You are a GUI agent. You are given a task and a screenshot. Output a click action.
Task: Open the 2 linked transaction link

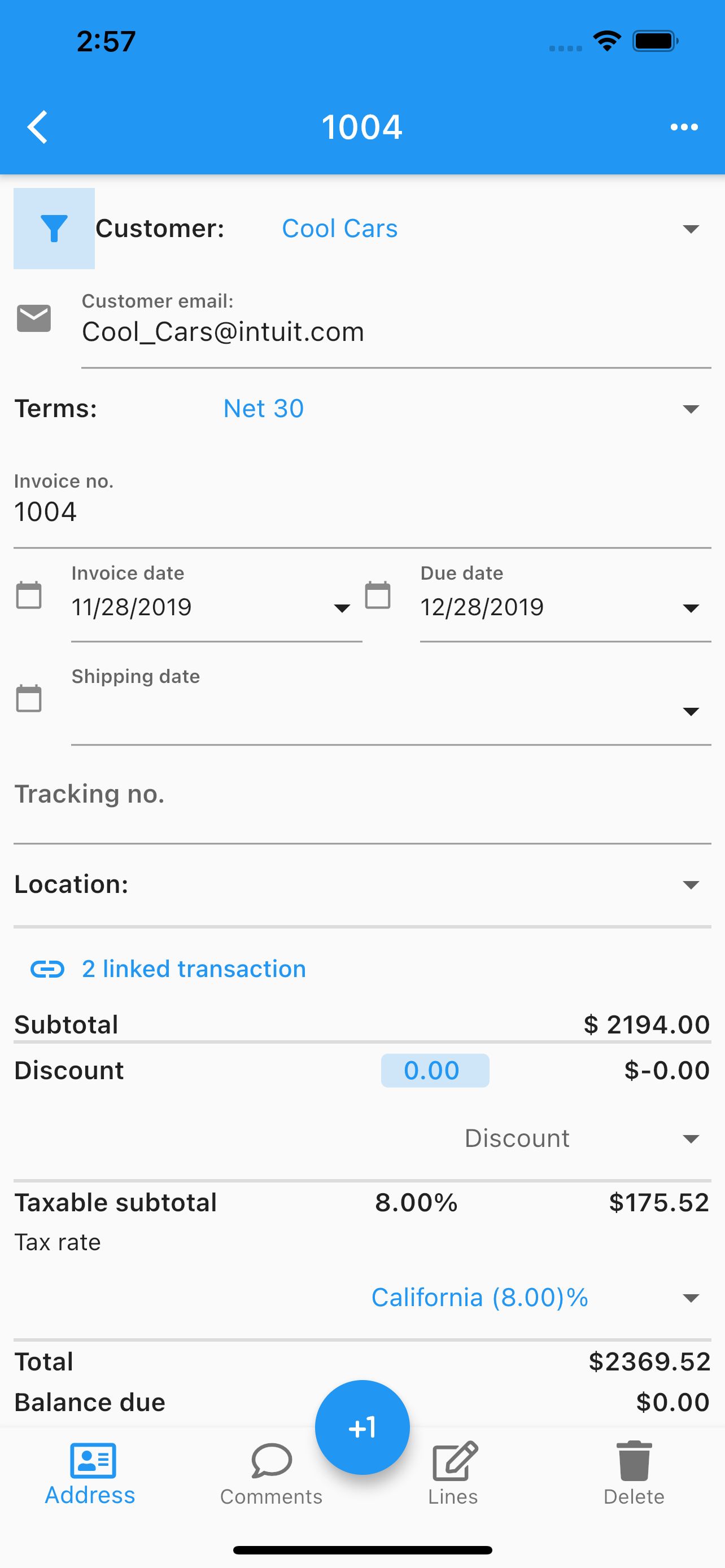(194, 969)
